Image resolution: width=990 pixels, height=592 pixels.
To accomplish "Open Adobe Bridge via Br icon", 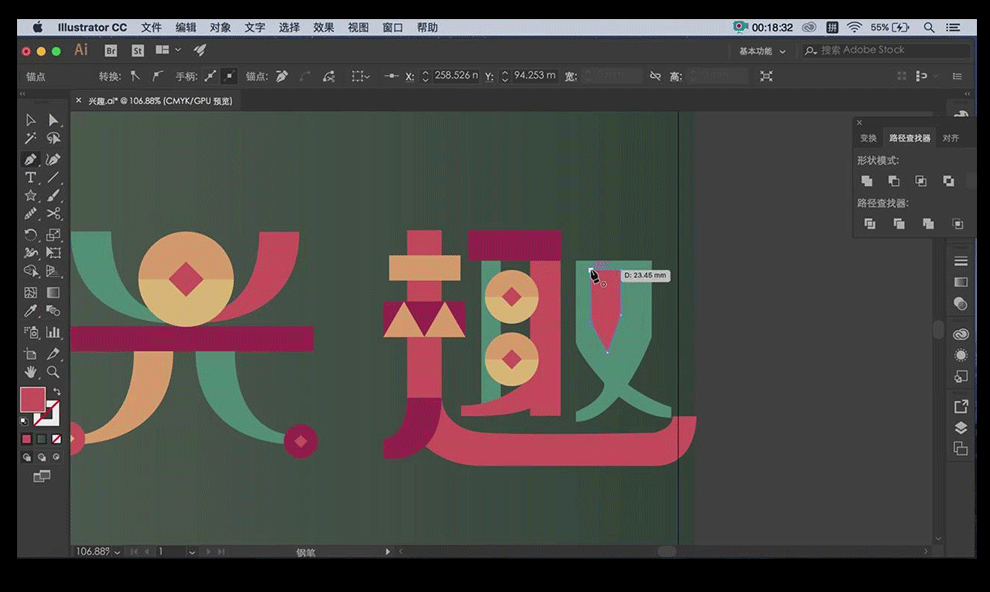I will click(111, 50).
